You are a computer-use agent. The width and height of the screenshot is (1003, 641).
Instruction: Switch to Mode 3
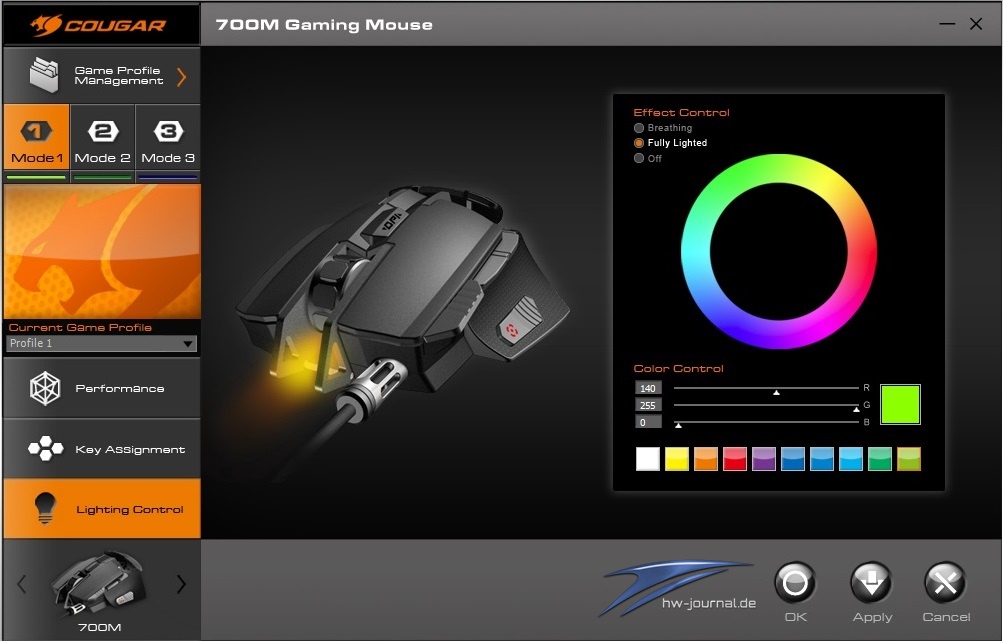pyautogui.click(x=168, y=138)
